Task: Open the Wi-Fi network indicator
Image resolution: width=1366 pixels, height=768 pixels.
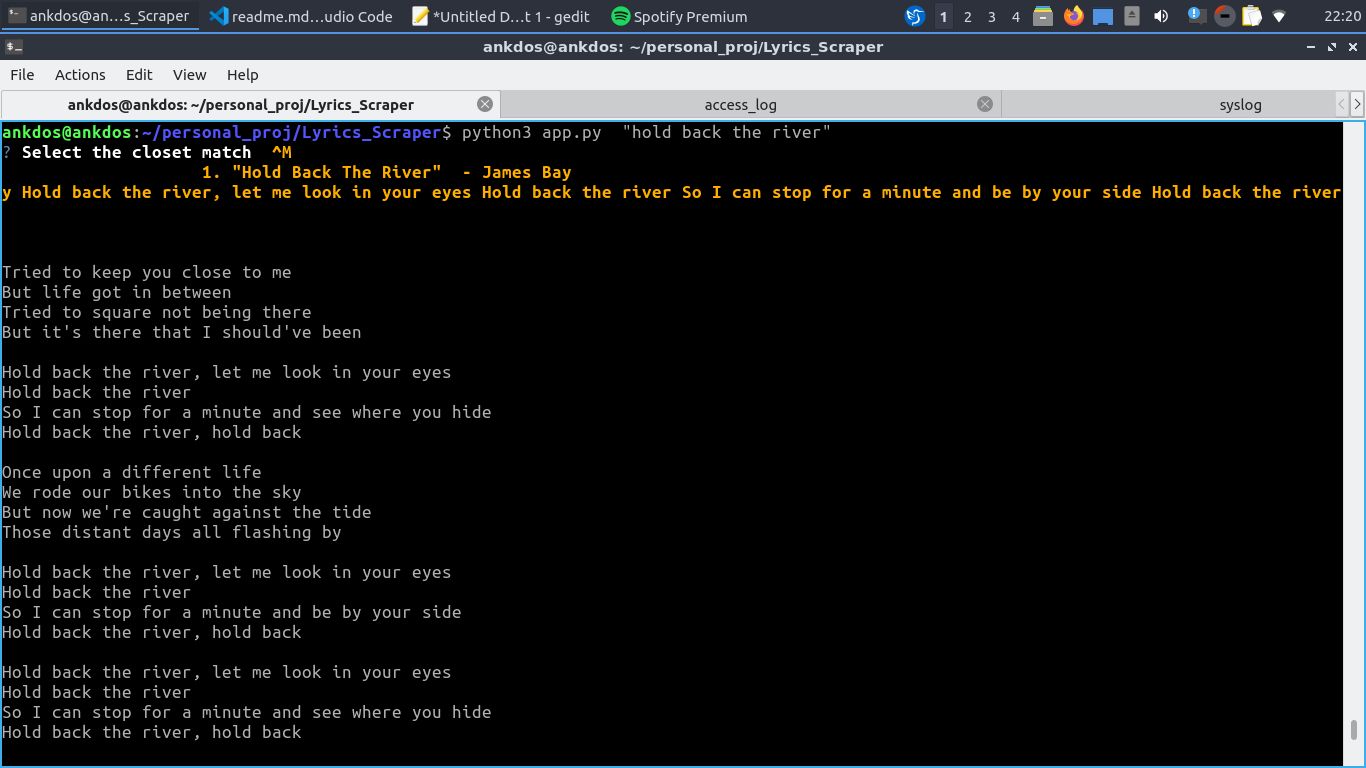Action: (x=1279, y=16)
